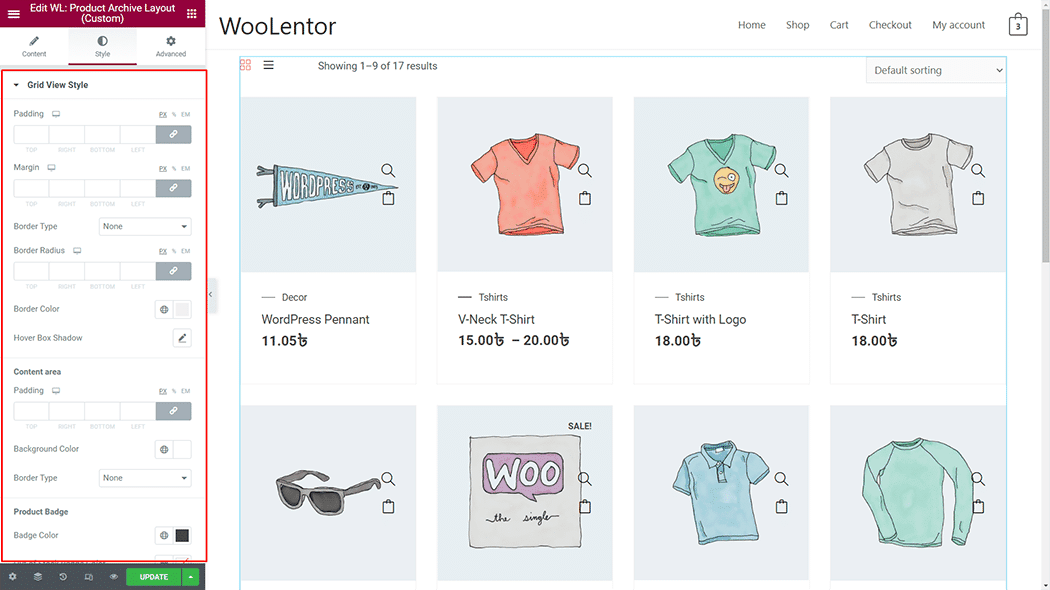Add V-Neck T-Shirt to cart icon
The width and height of the screenshot is (1050, 590).
(x=585, y=198)
